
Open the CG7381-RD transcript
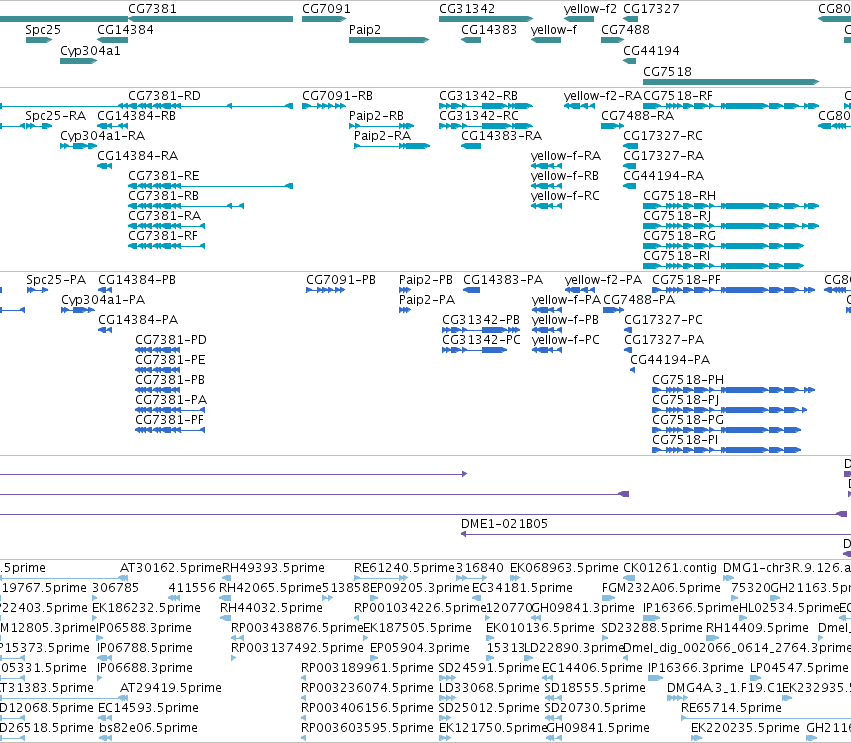tap(147, 106)
